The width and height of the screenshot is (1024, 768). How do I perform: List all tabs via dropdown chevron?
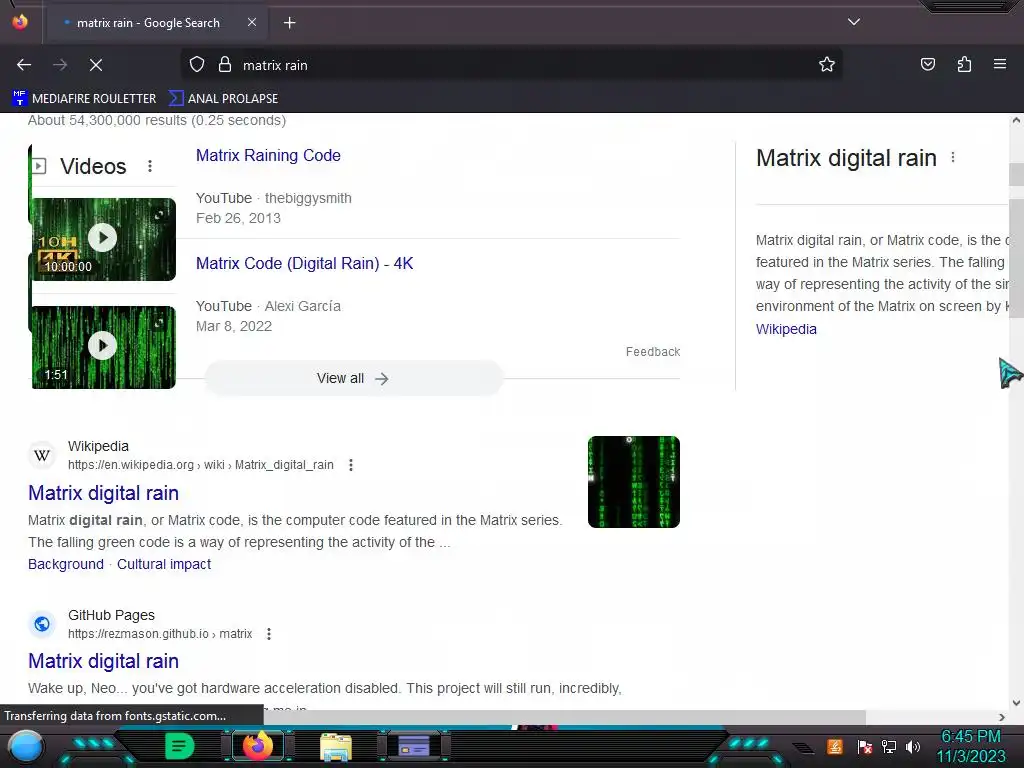[853, 22]
